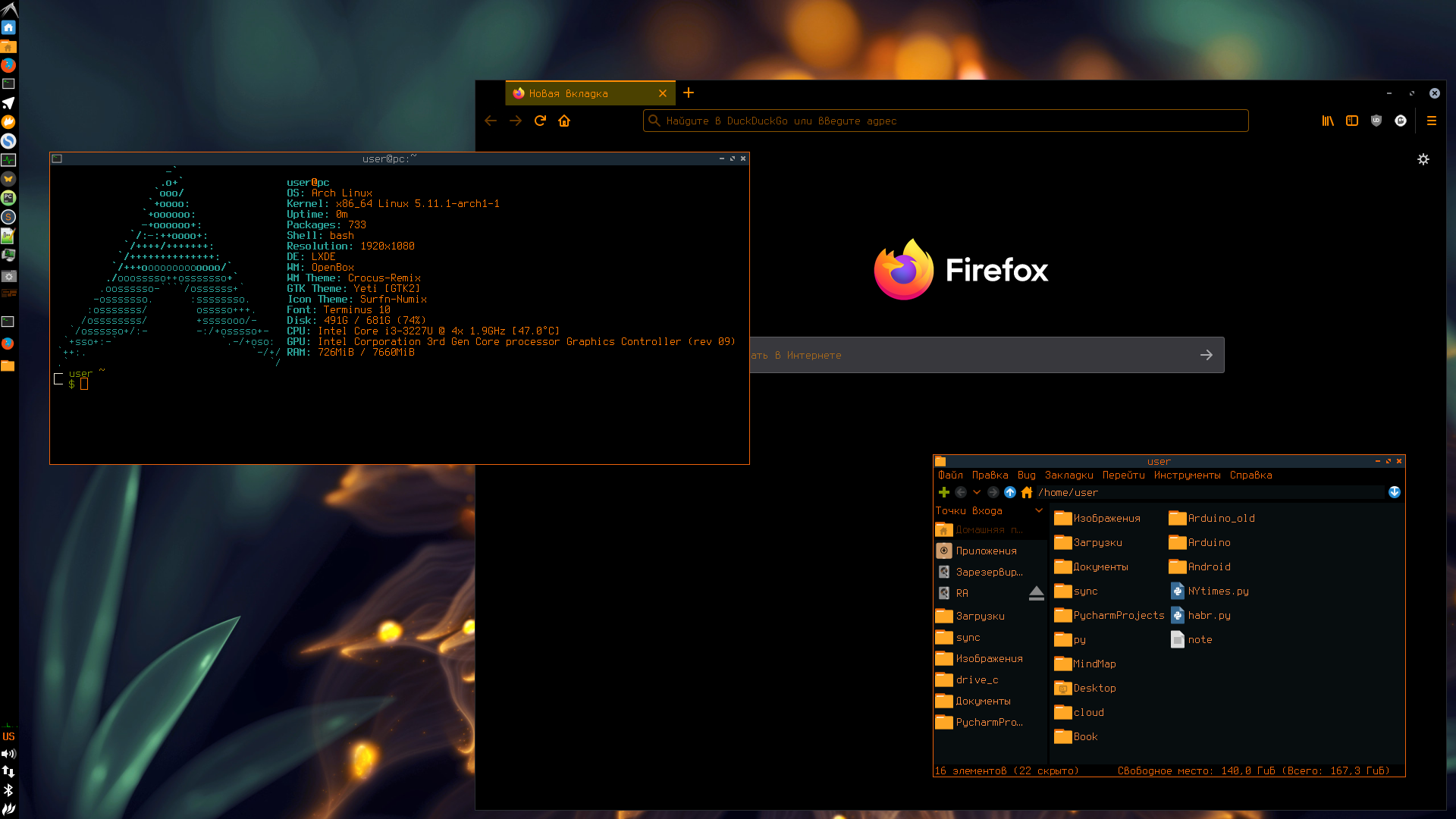Select the Android folder
Screen dimensions: 1456x819
[x=1200, y=566]
